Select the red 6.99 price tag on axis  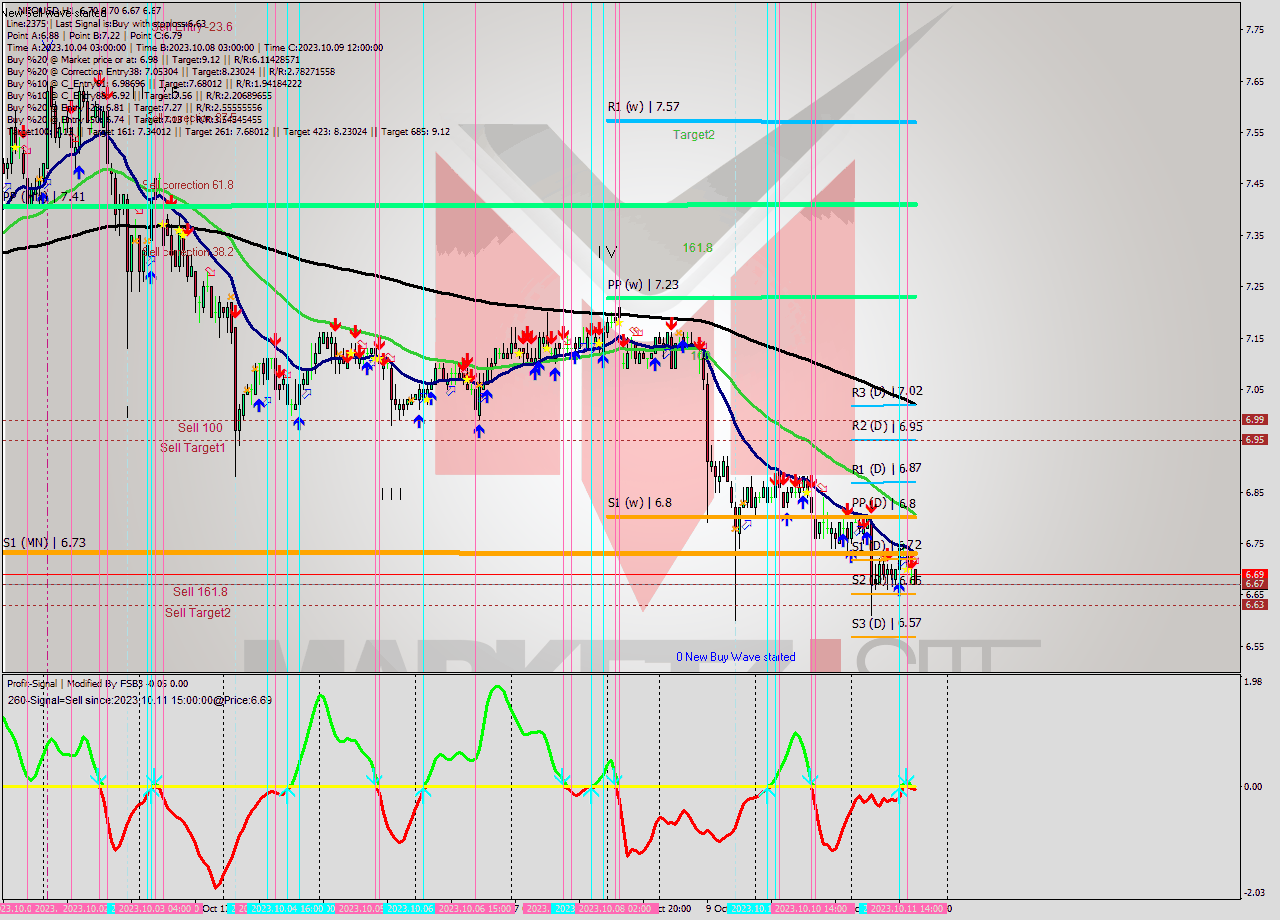pos(1254,420)
